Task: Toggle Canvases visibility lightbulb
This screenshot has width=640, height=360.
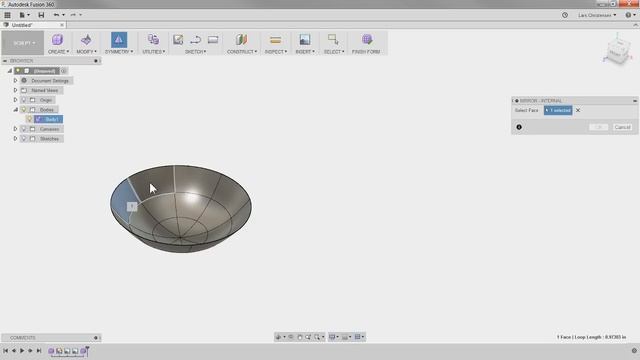Action: click(x=24, y=129)
